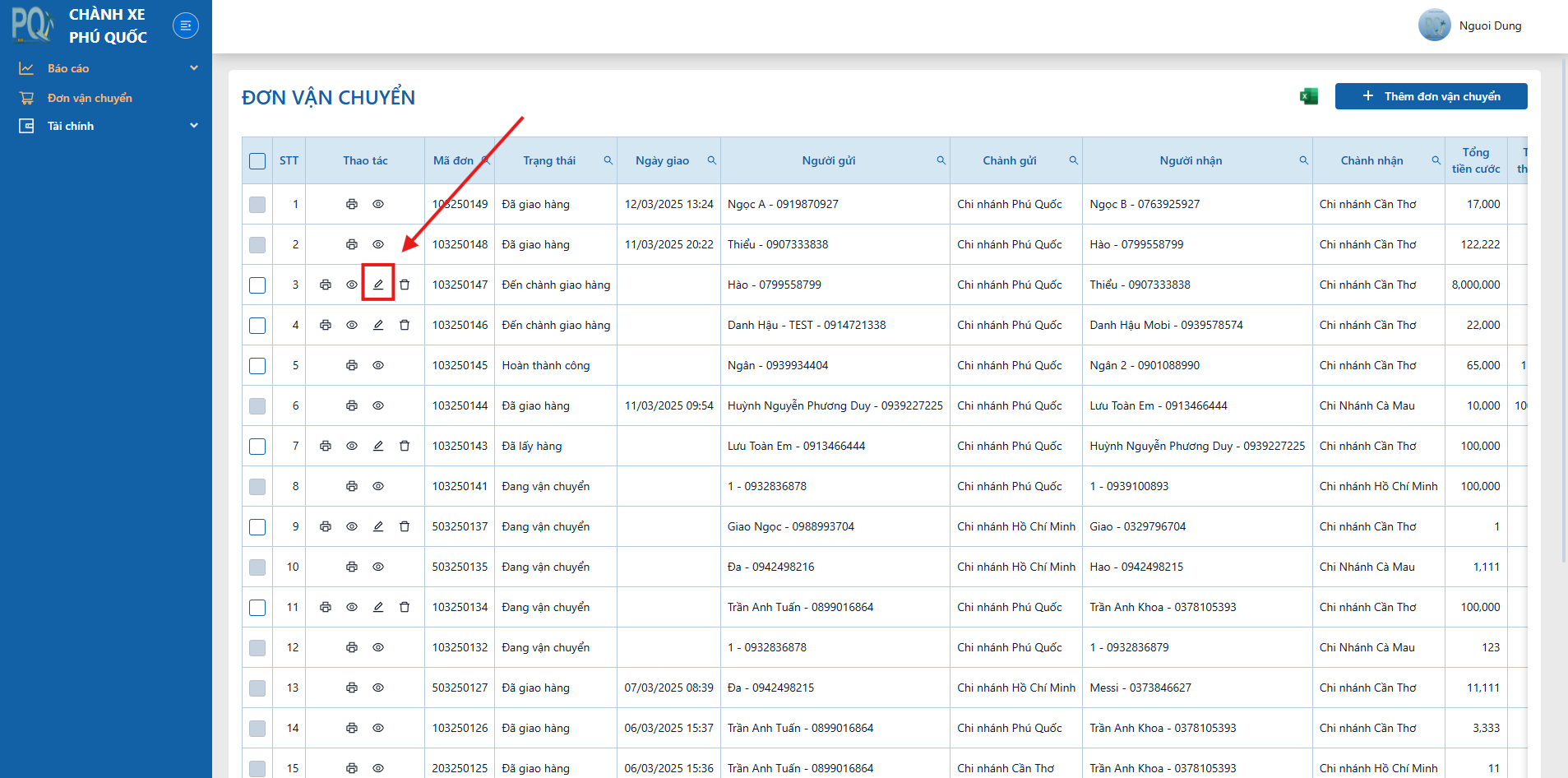This screenshot has width=1568, height=778.
Task: Click the Chành Xe Phú Quốc logo
Action: click(80, 25)
